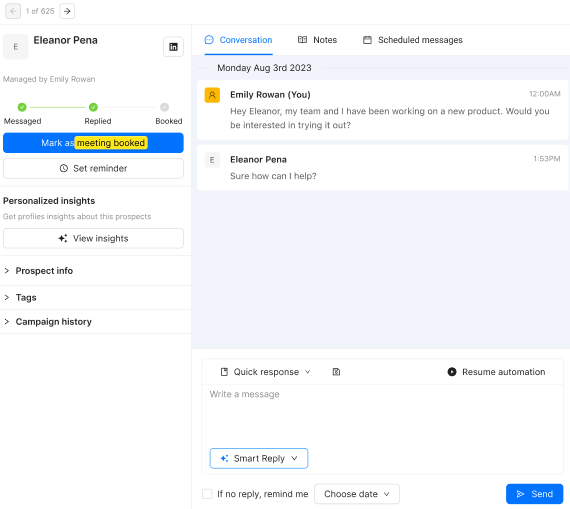The width and height of the screenshot is (570, 509).
Task: Click Mark as meeting booked button
Action: coord(93,143)
